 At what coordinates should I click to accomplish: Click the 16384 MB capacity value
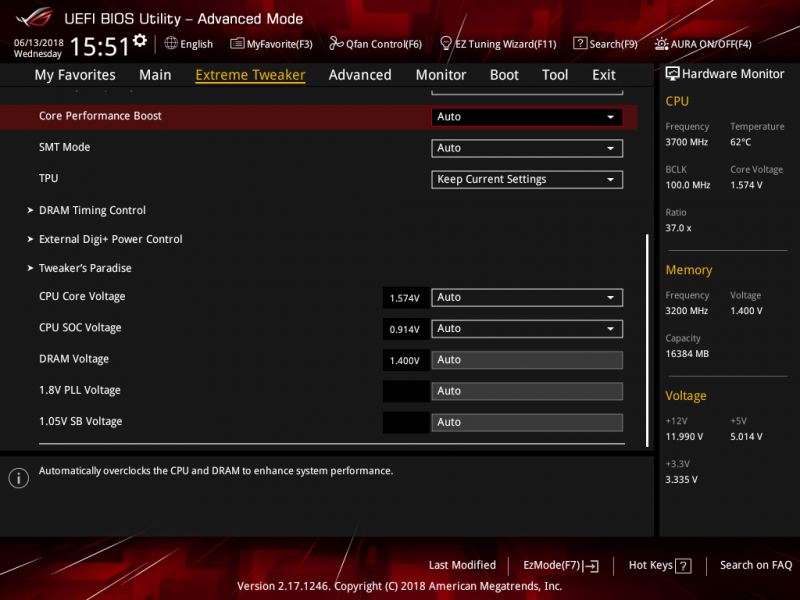click(687, 354)
